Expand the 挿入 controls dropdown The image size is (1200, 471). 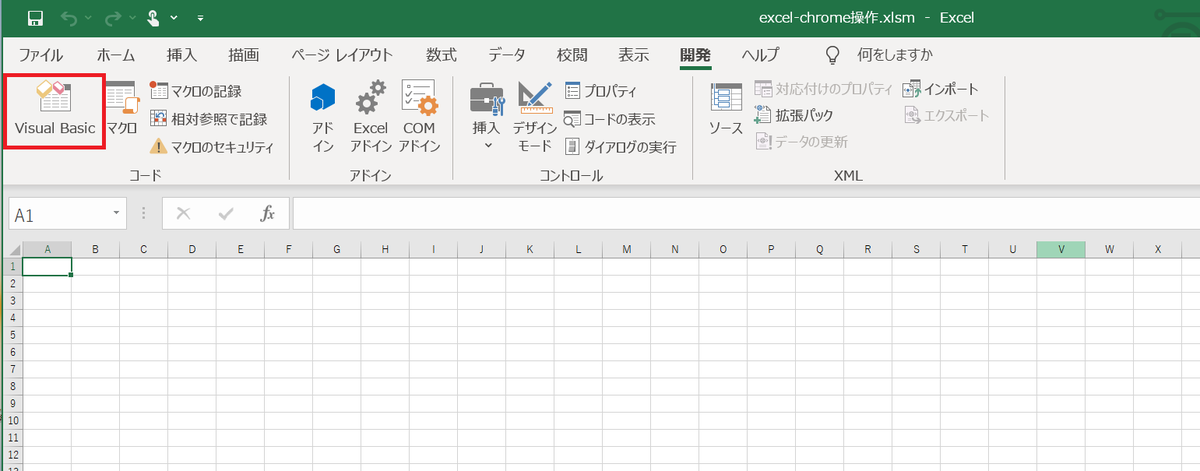point(487,116)
